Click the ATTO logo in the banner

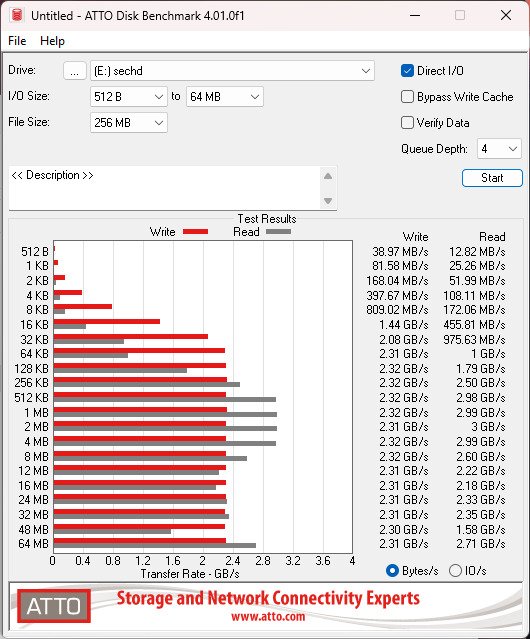point(54,606)
